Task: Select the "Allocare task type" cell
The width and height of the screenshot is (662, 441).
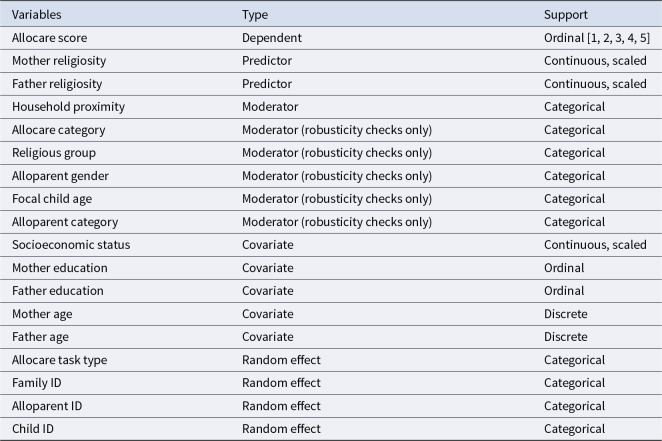Action: pyautogui.click(x=60, y=360)
